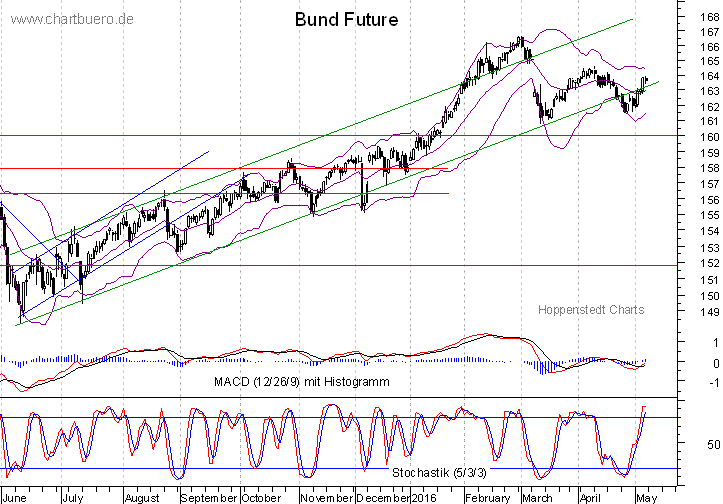Click the 157 price axis value
The height and width of the screenshot is (504, 723).
coord(709,184)
